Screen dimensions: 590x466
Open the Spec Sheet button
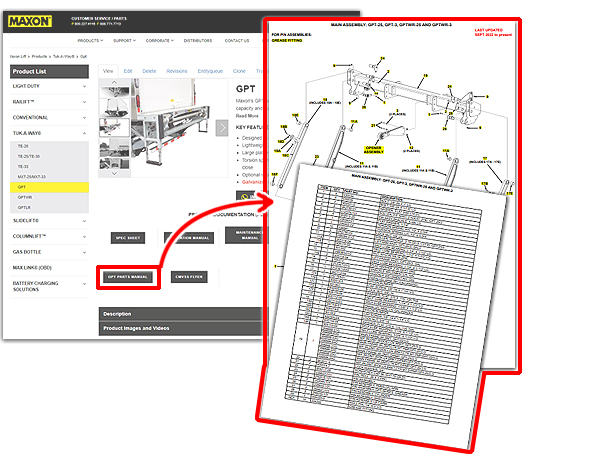coord(128,238)
